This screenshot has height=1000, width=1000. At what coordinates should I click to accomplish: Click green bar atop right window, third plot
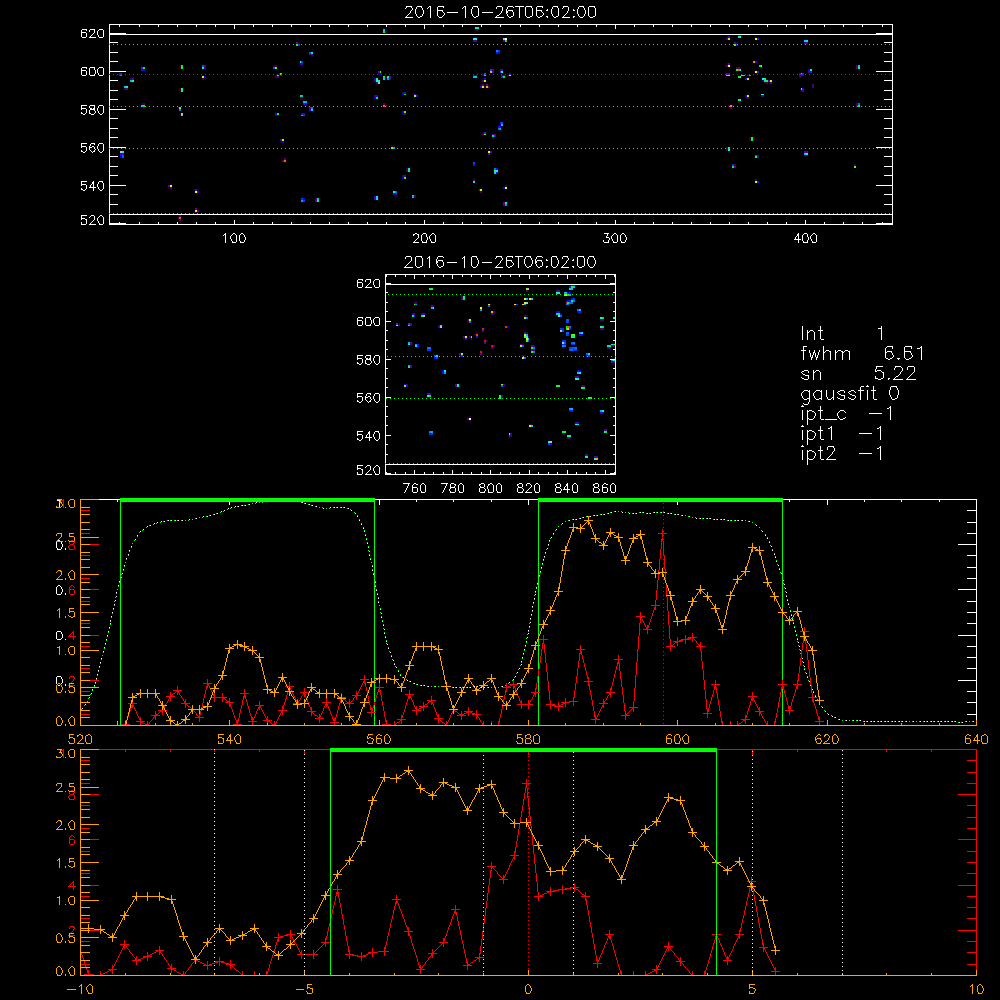(660, 500)
